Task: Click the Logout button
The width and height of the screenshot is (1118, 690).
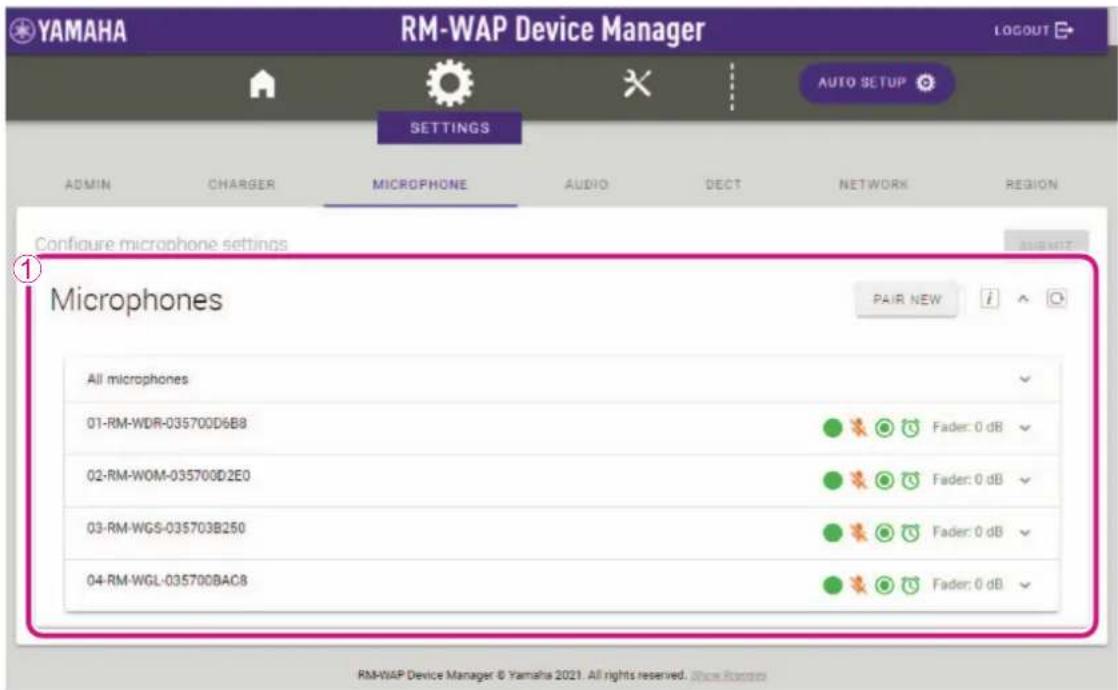Action: [1034, 30]
